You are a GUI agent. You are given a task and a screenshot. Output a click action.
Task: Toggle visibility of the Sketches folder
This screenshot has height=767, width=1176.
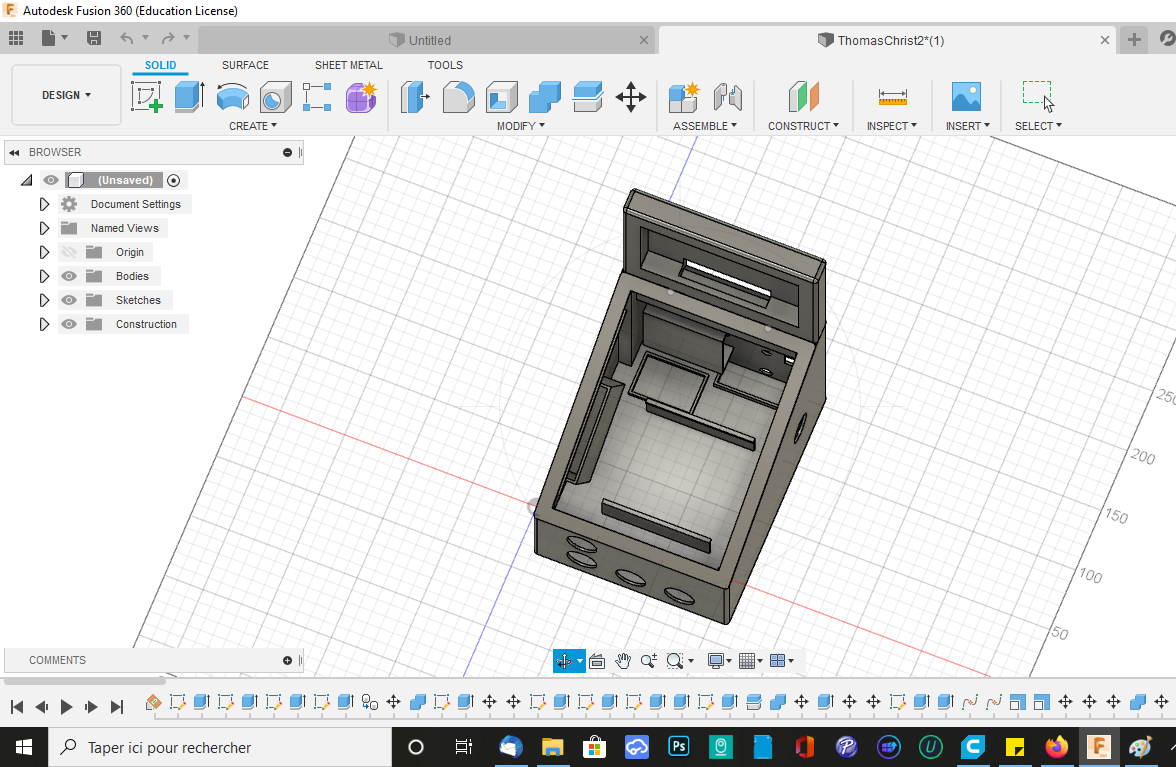pos(69,300)
